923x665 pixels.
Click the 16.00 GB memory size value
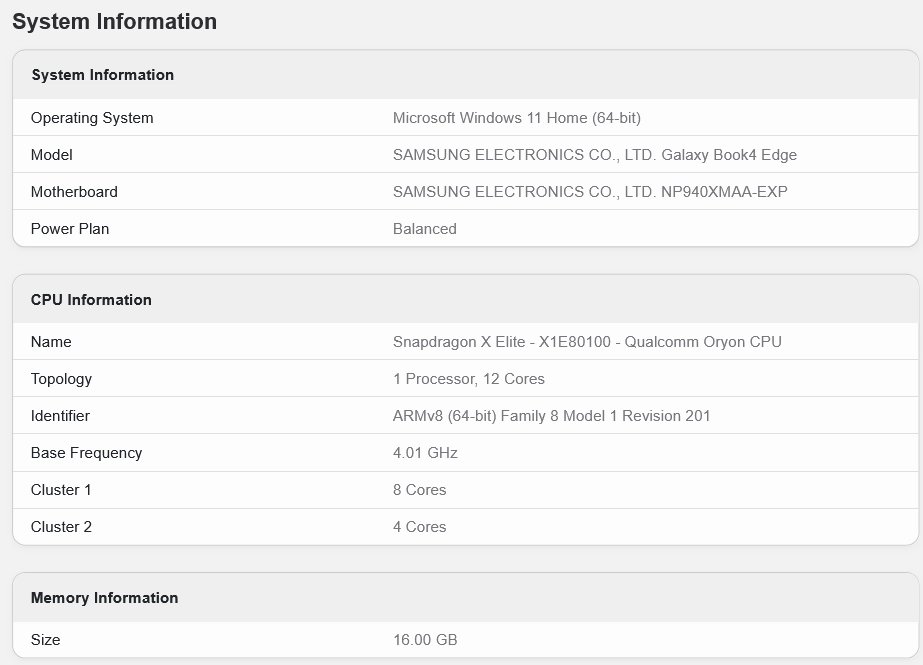[425, 640]
